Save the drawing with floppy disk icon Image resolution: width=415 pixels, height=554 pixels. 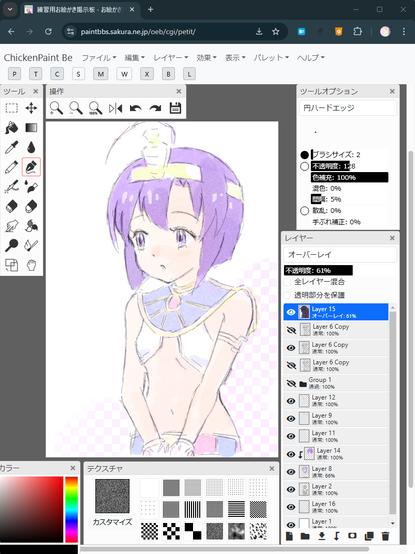click(x=175, y=108)
